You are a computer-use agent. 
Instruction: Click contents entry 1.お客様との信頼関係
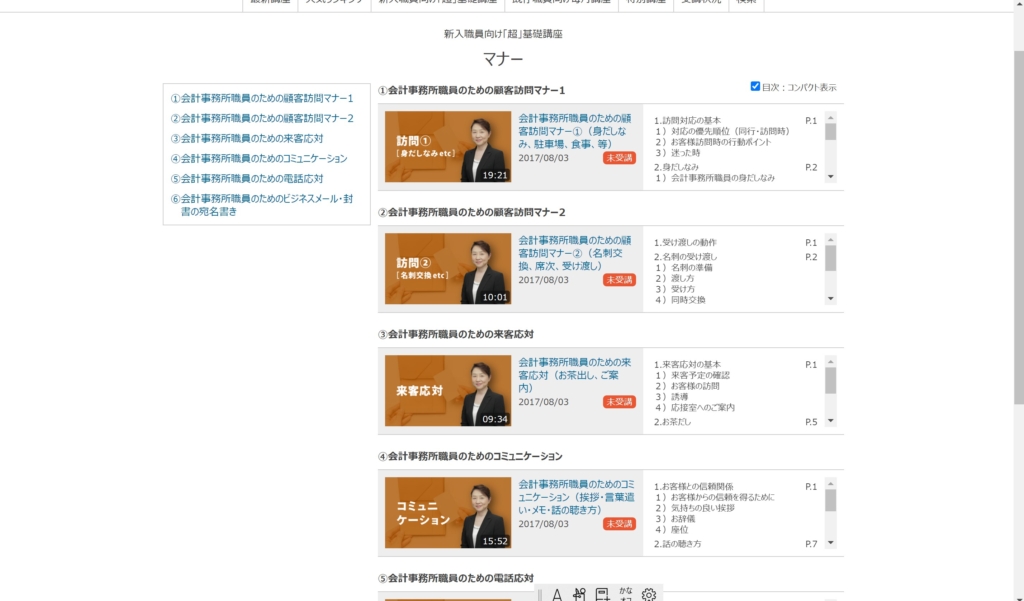point(694,487)
